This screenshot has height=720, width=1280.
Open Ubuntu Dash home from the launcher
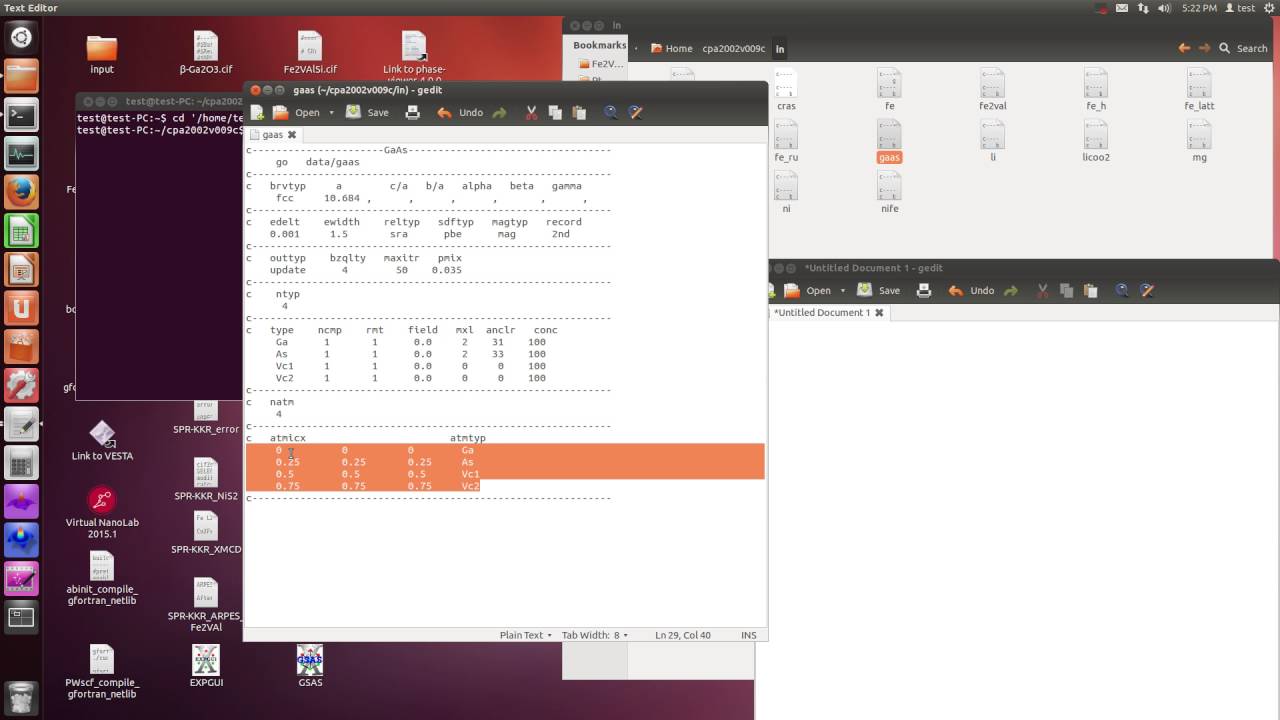(21, 38)
